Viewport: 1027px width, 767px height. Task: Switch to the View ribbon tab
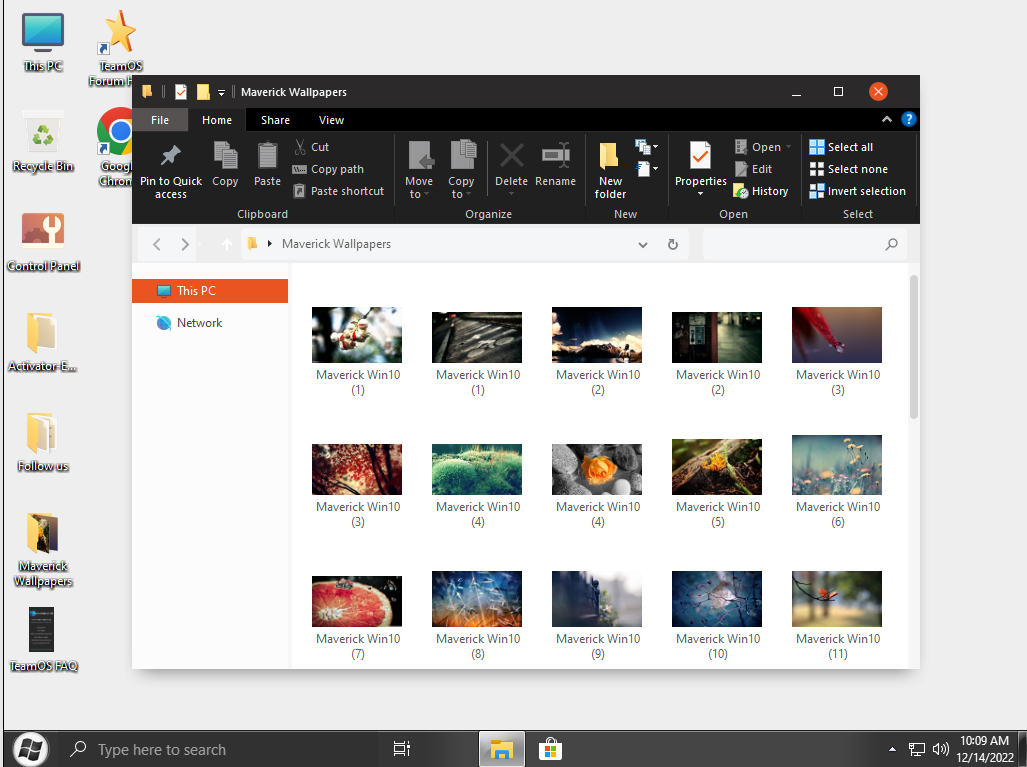[331, 120]
